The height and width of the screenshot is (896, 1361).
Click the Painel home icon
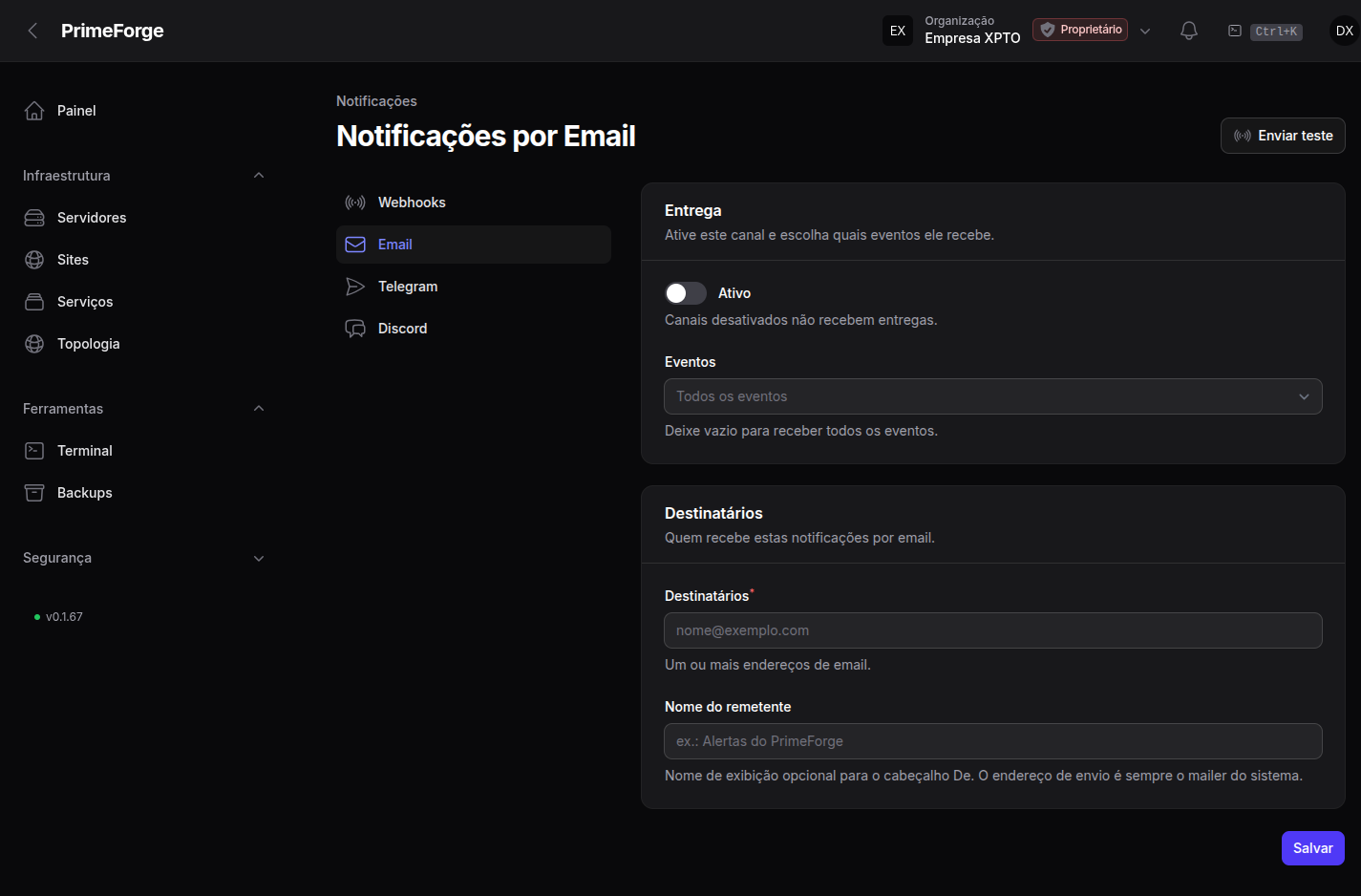[34, 111]
